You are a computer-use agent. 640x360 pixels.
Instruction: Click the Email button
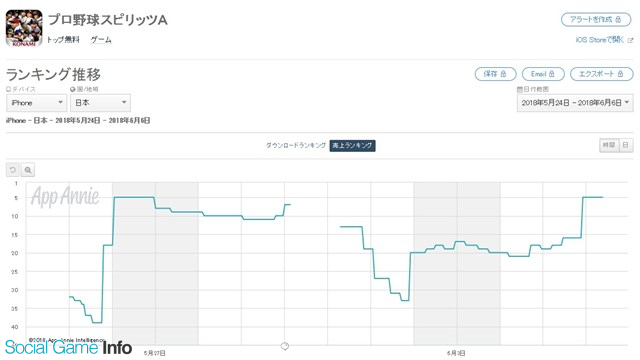point(543,74)
